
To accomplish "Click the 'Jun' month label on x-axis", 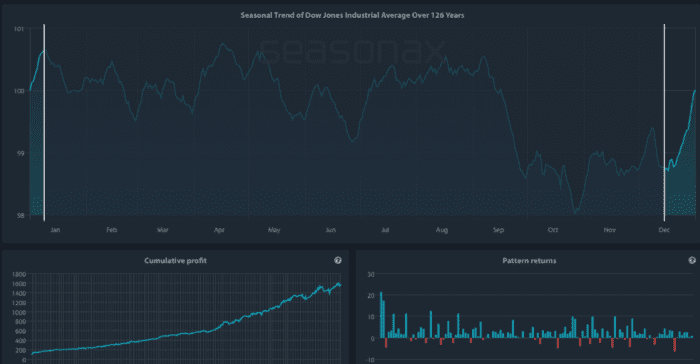I will (x=330, y=230).
